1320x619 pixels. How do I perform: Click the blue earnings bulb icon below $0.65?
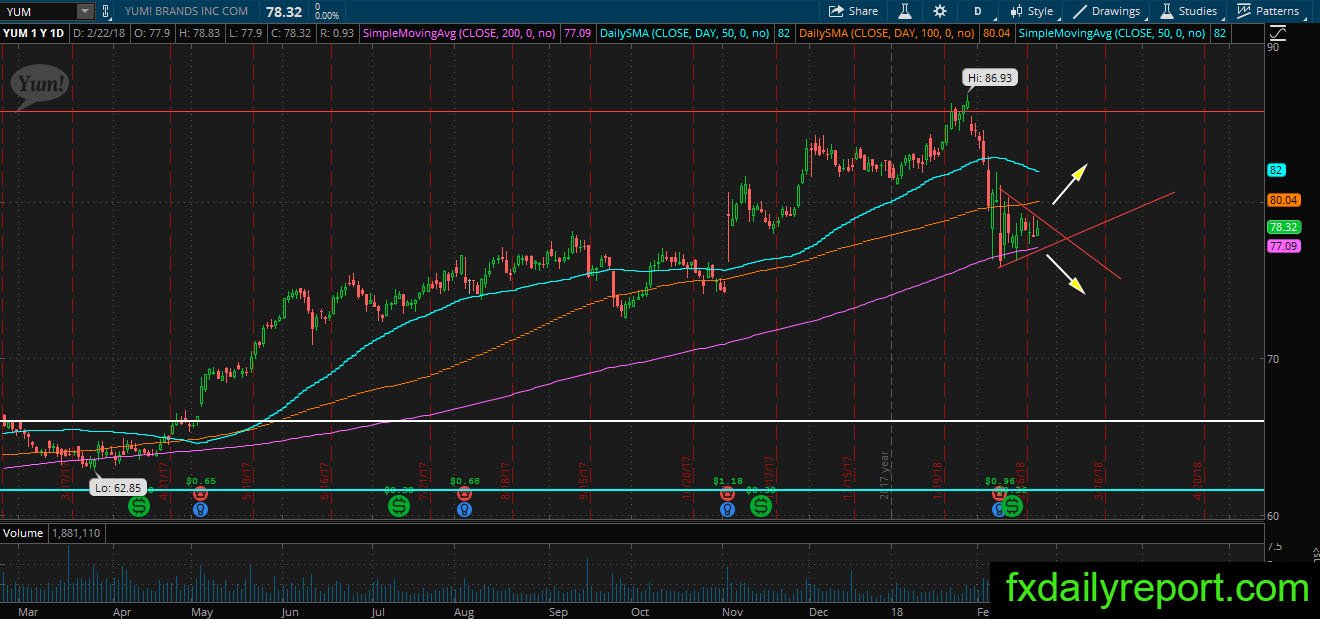pos(200,509)
